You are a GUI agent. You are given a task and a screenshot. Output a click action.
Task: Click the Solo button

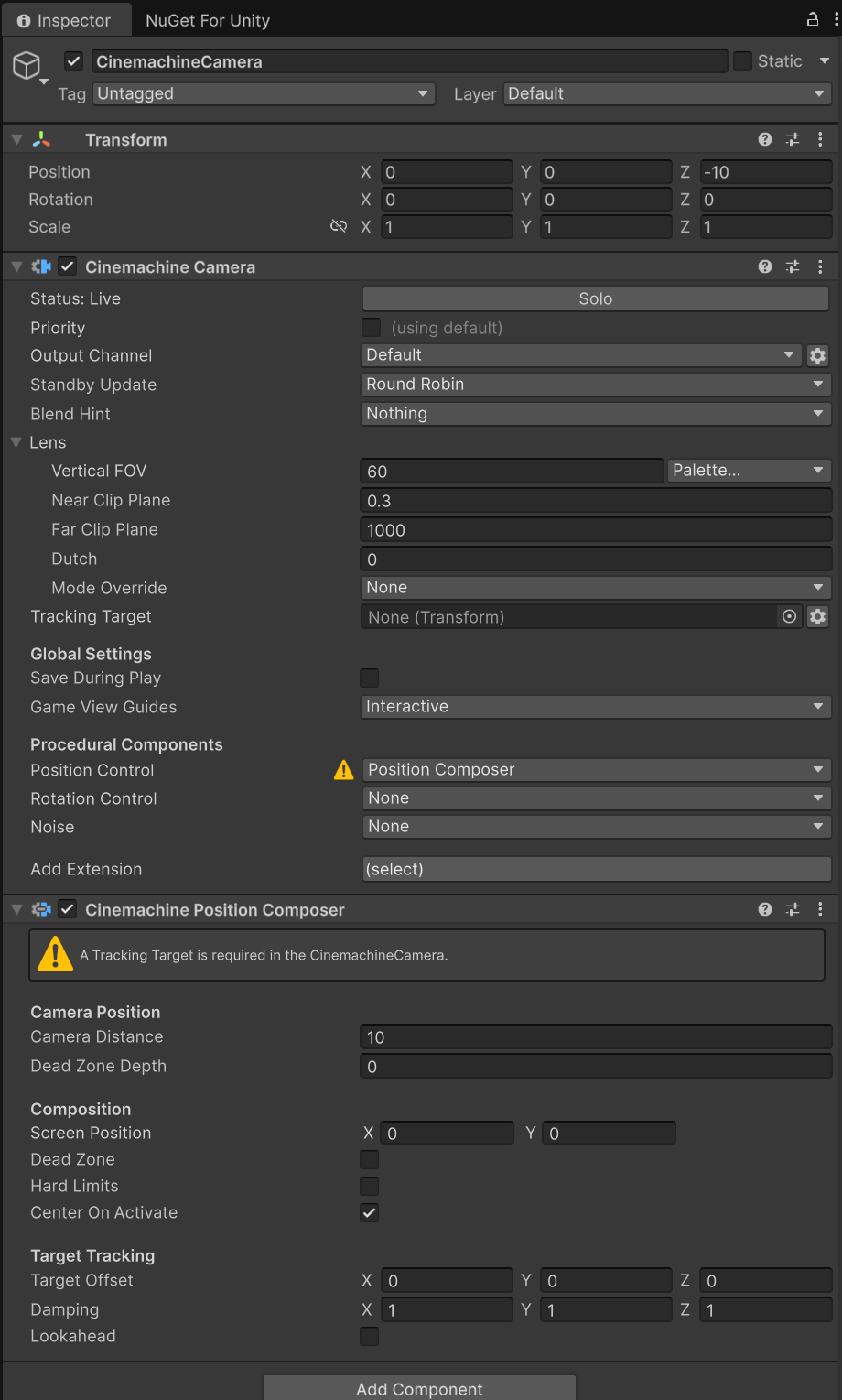[x=596, y=298]
